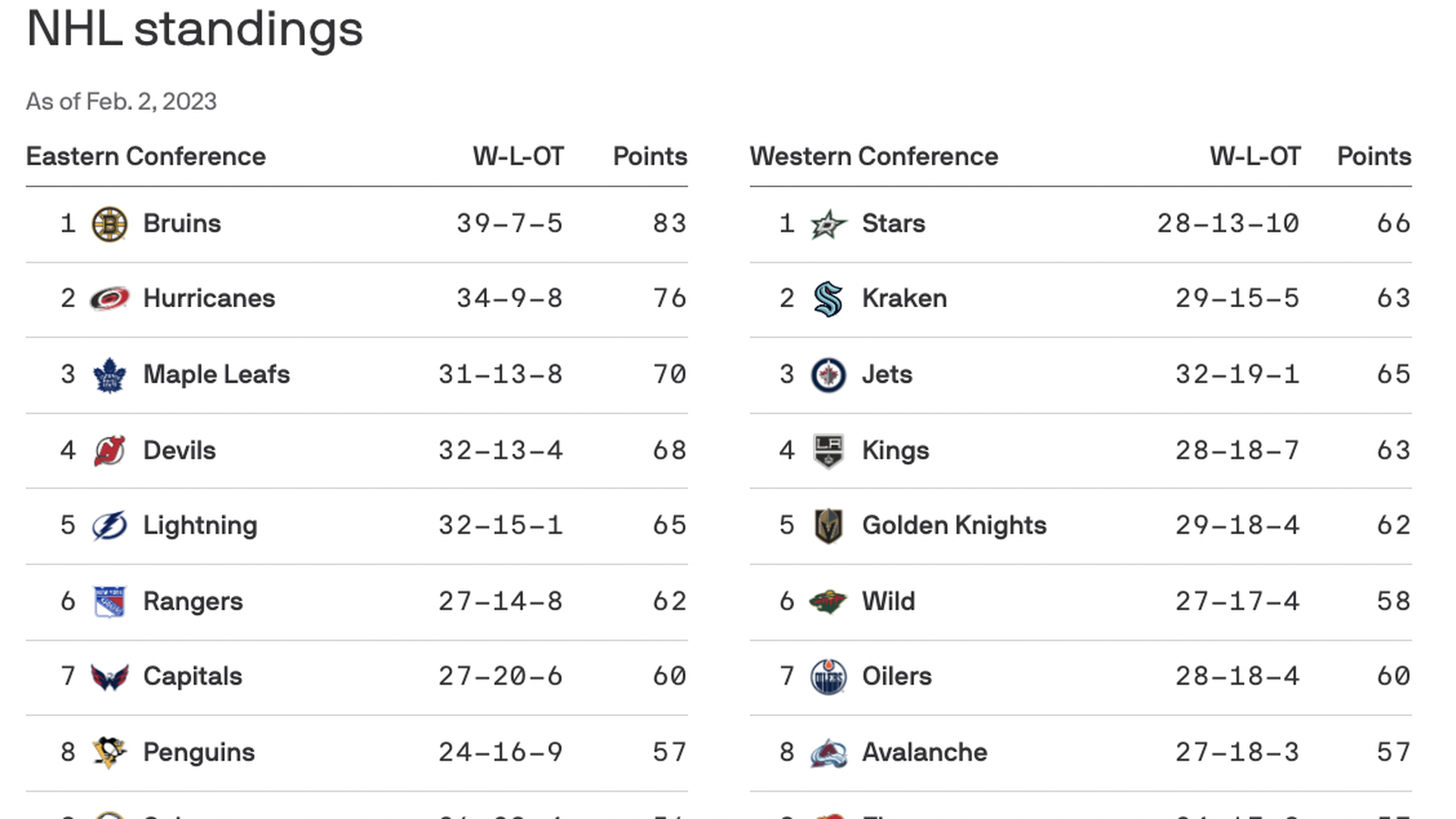Click the Winnipeg Jets logo
The image size is (1456, 819).
click(x=828, y=375)
